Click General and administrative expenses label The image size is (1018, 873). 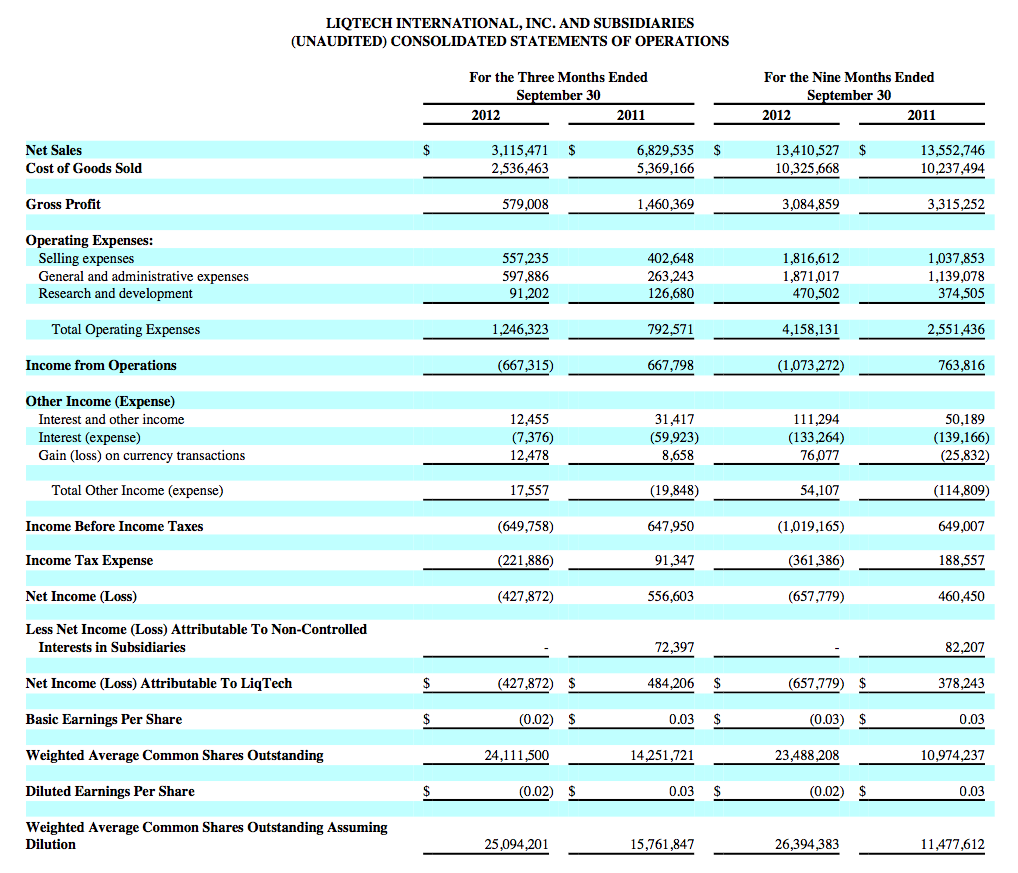click(143, 277)
